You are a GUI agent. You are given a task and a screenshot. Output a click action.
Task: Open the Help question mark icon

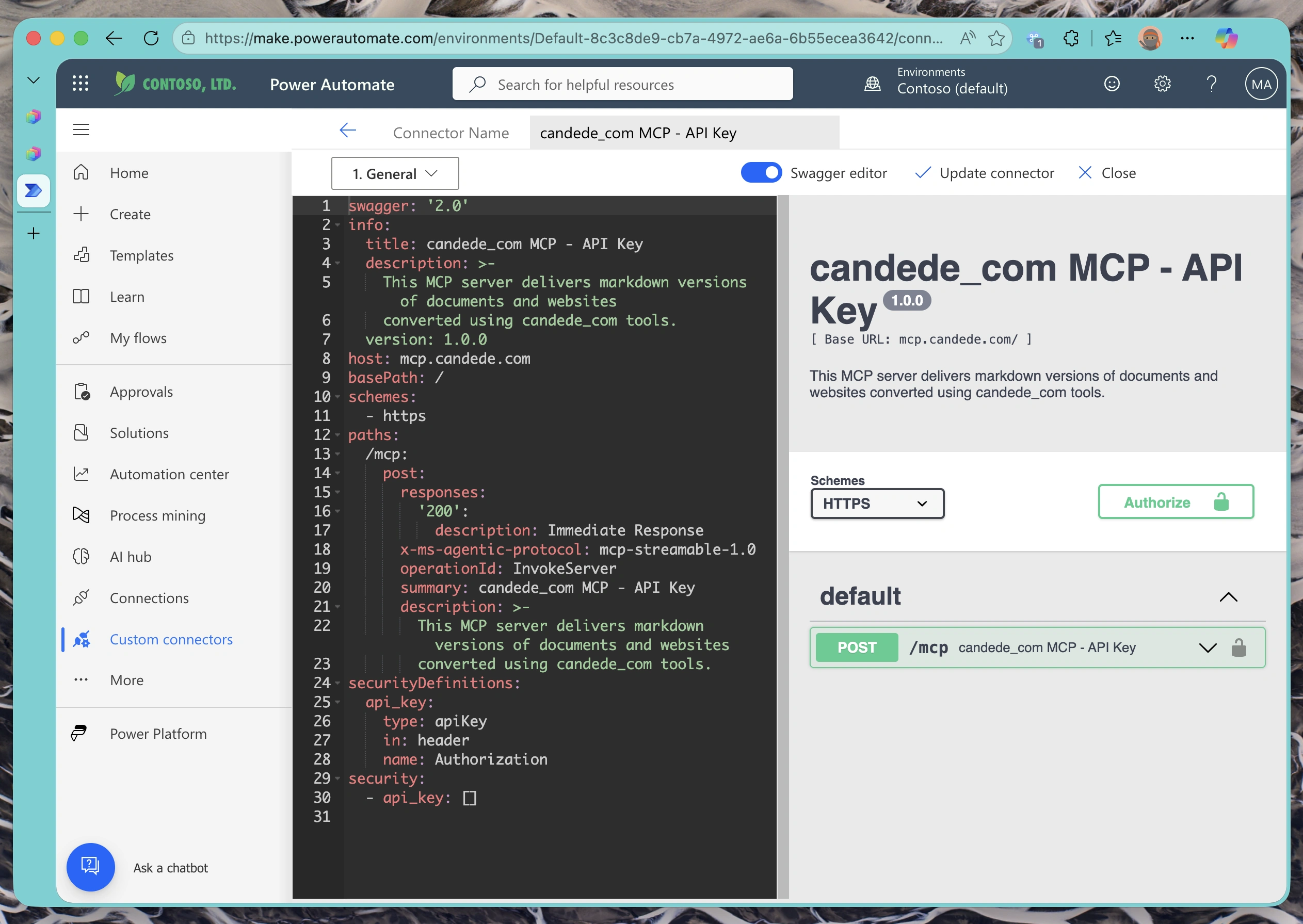tap(1211, 84)
